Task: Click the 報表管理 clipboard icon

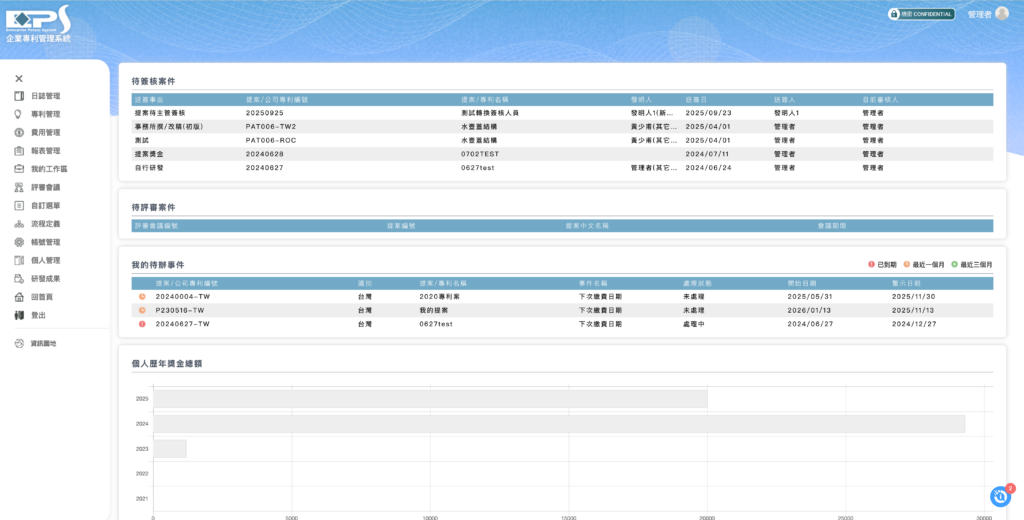Action: pos(19,151)
